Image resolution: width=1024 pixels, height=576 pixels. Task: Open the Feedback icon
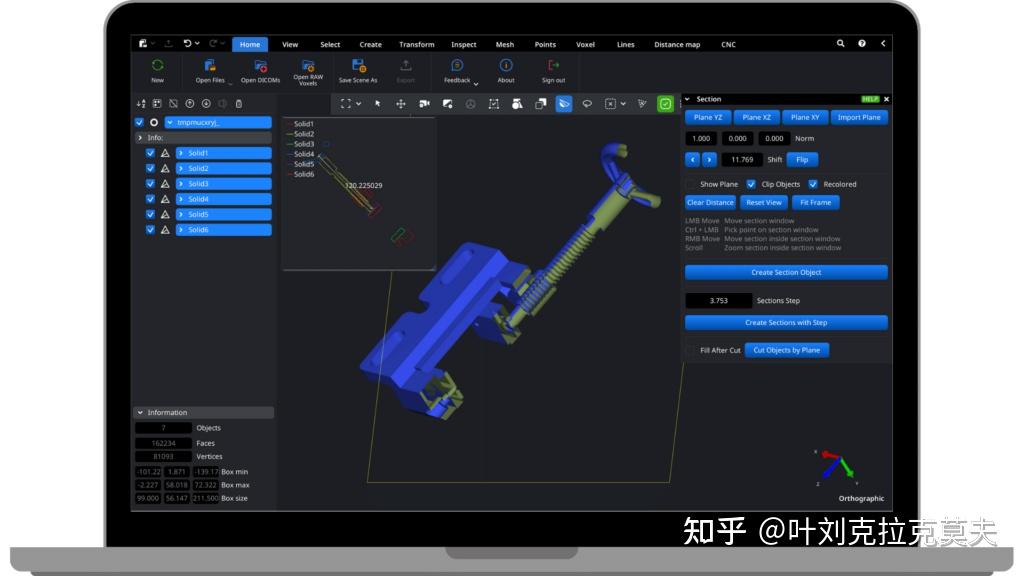[x=457, y=65]
